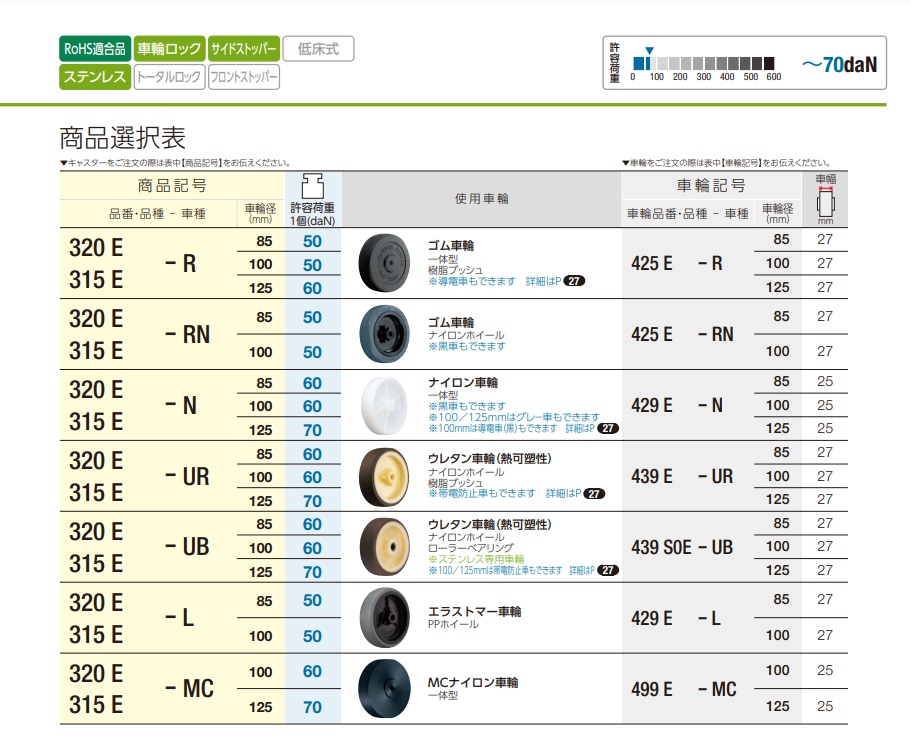Click the page 27 badge in ゴム車輪 row

point(574,282)
